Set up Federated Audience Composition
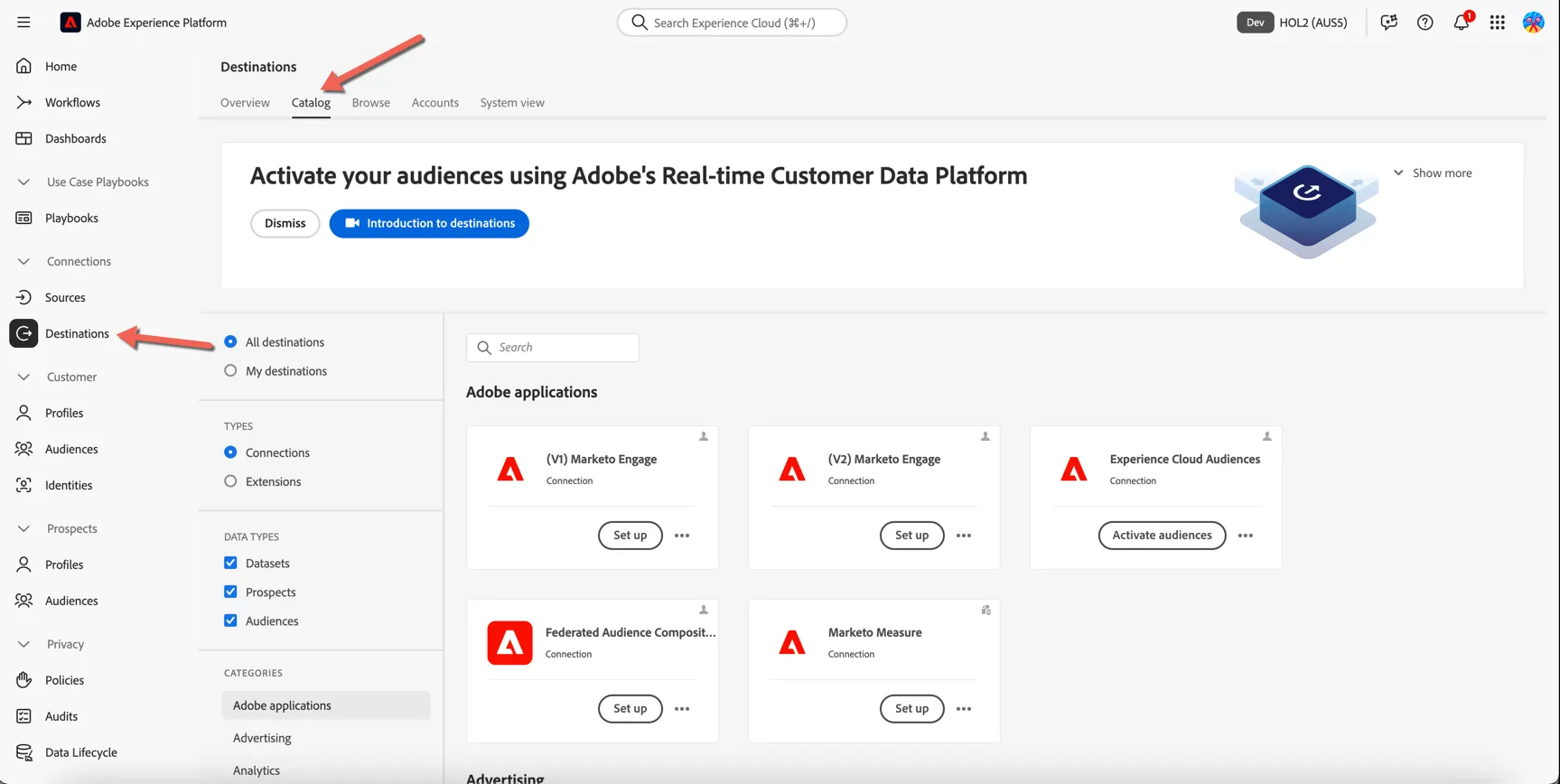Viewport: 1560px width, 784px height. point(630,708)
